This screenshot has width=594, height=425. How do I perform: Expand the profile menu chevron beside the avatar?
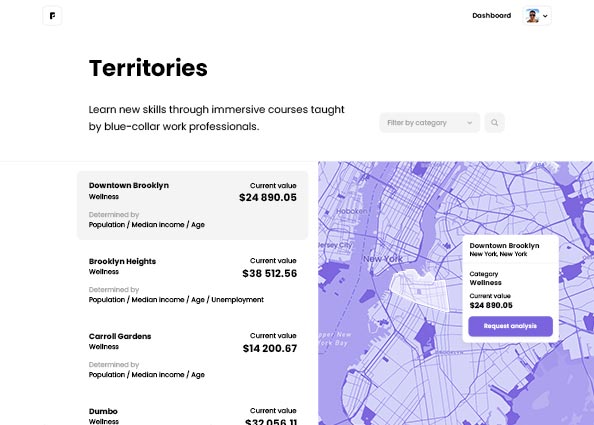click(x=545, y=16)
